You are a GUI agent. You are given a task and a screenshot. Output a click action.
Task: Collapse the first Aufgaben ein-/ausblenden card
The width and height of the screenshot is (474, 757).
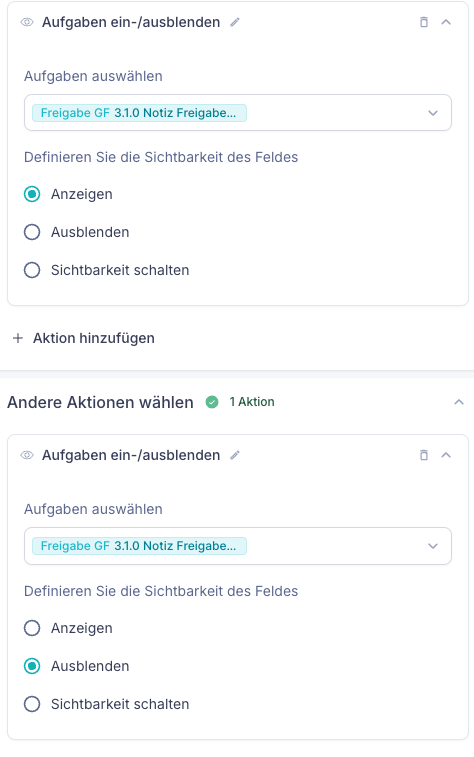coord(446,22)
